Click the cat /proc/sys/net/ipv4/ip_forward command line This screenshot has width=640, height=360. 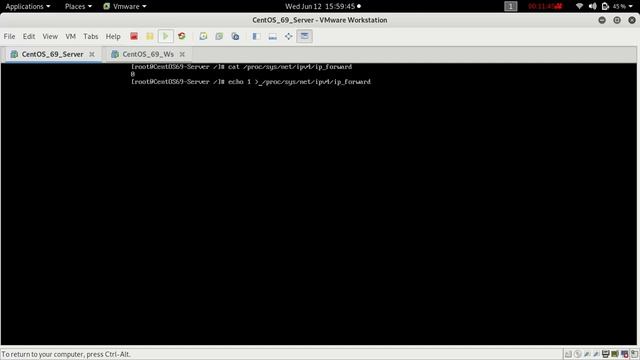tap(241, 67)
